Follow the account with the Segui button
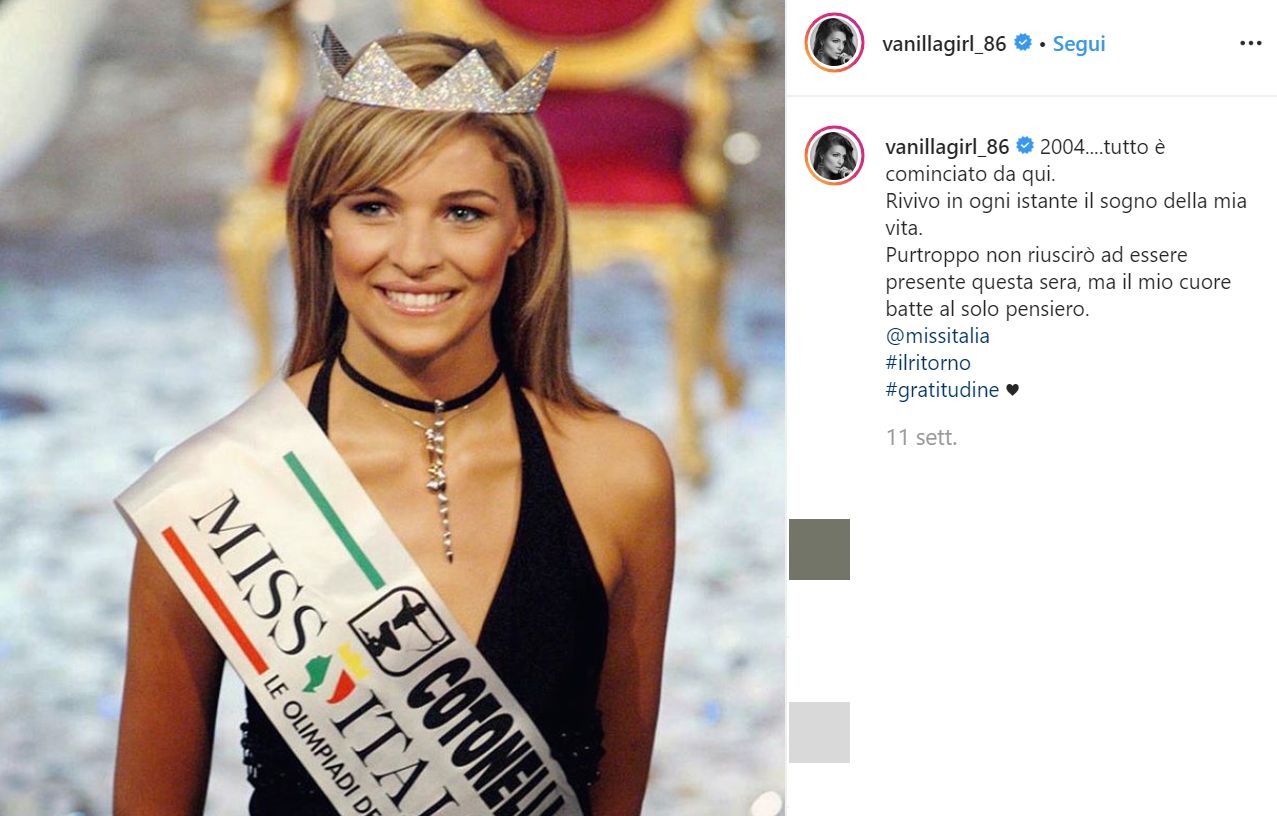The width and height of the screenshot is (1277, 816). click(1079, 44)
